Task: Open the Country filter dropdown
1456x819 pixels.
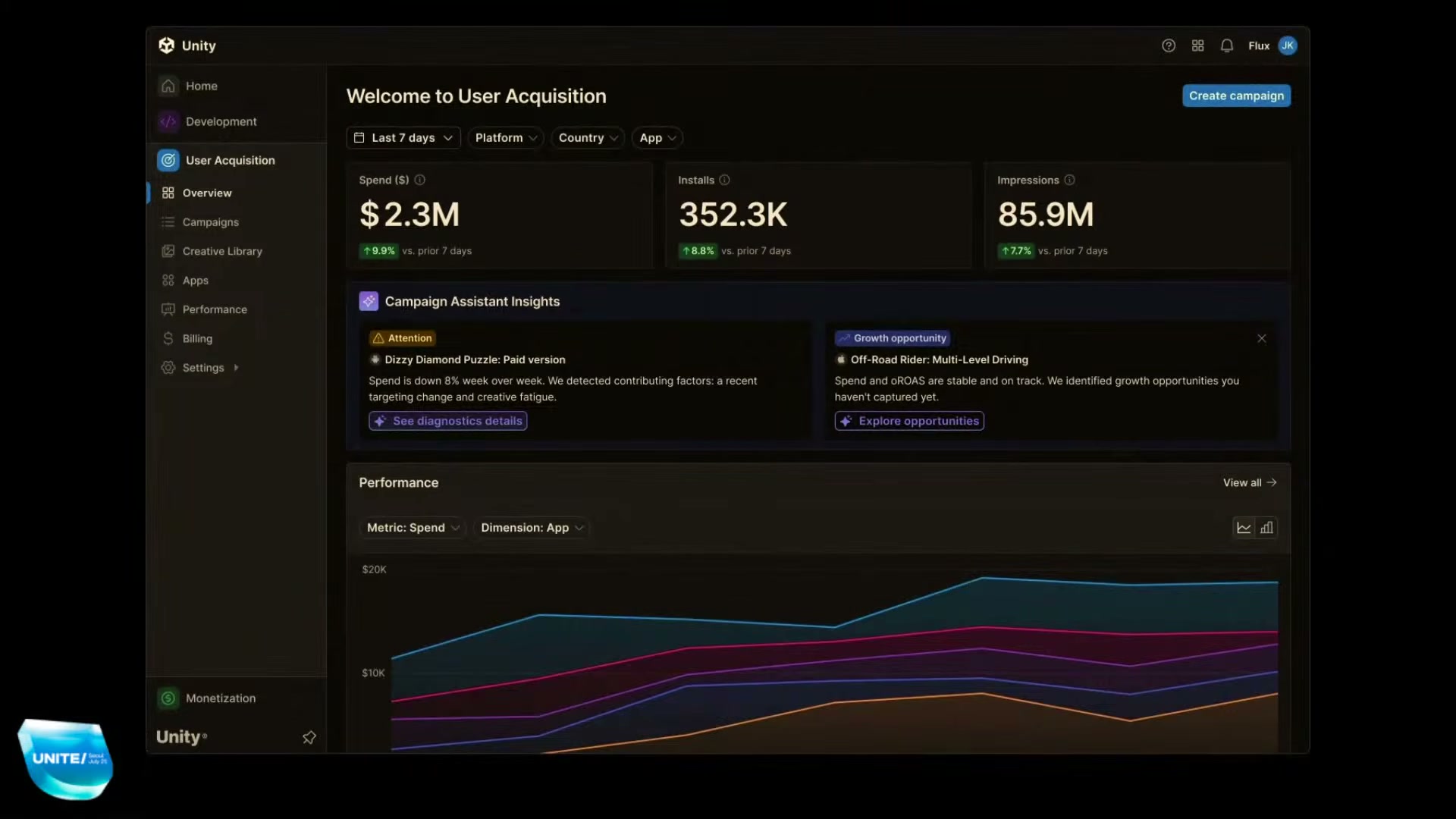Action: point(588,137)
